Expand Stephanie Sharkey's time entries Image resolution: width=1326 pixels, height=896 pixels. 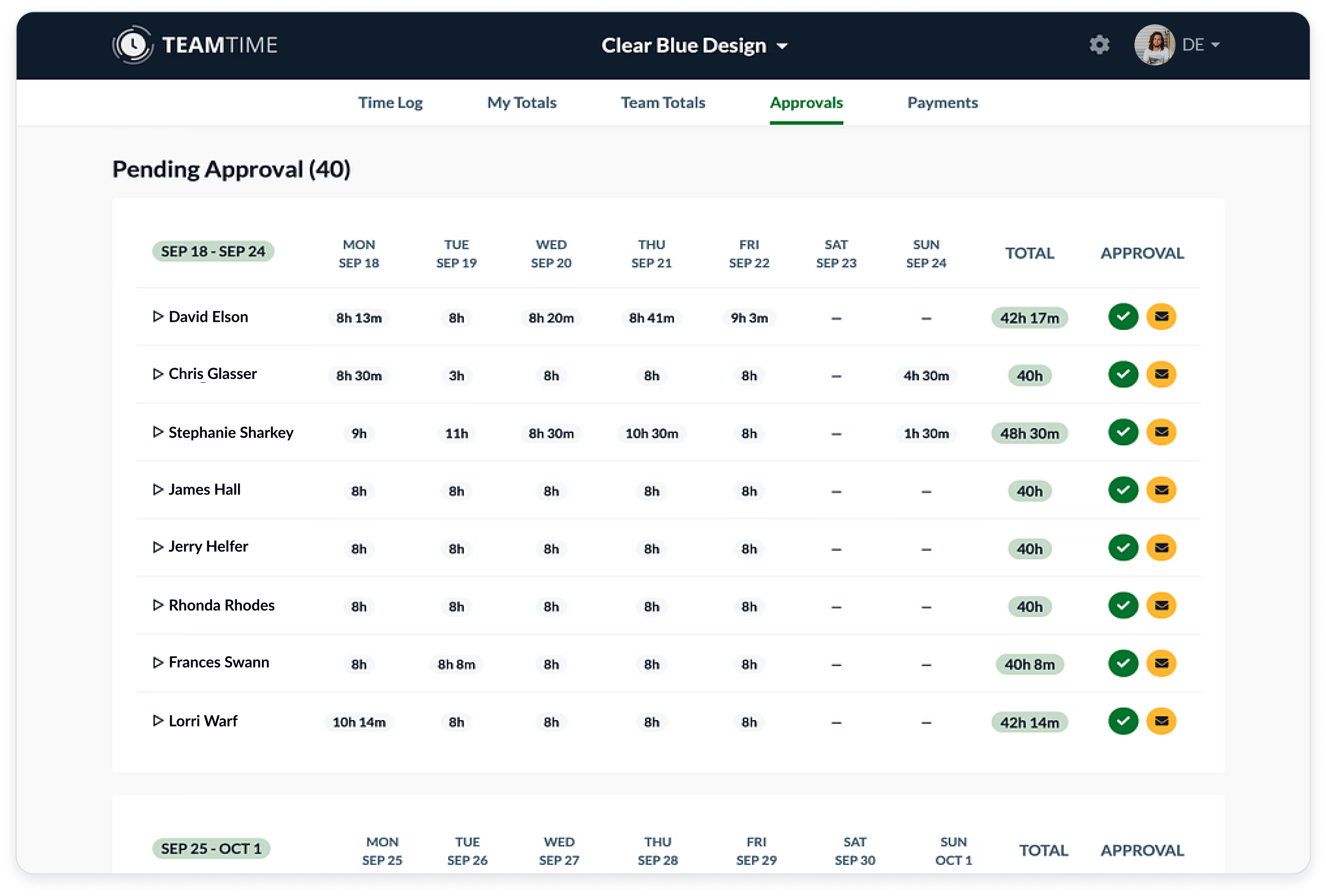pyautogui.click(x=158, y=432)
